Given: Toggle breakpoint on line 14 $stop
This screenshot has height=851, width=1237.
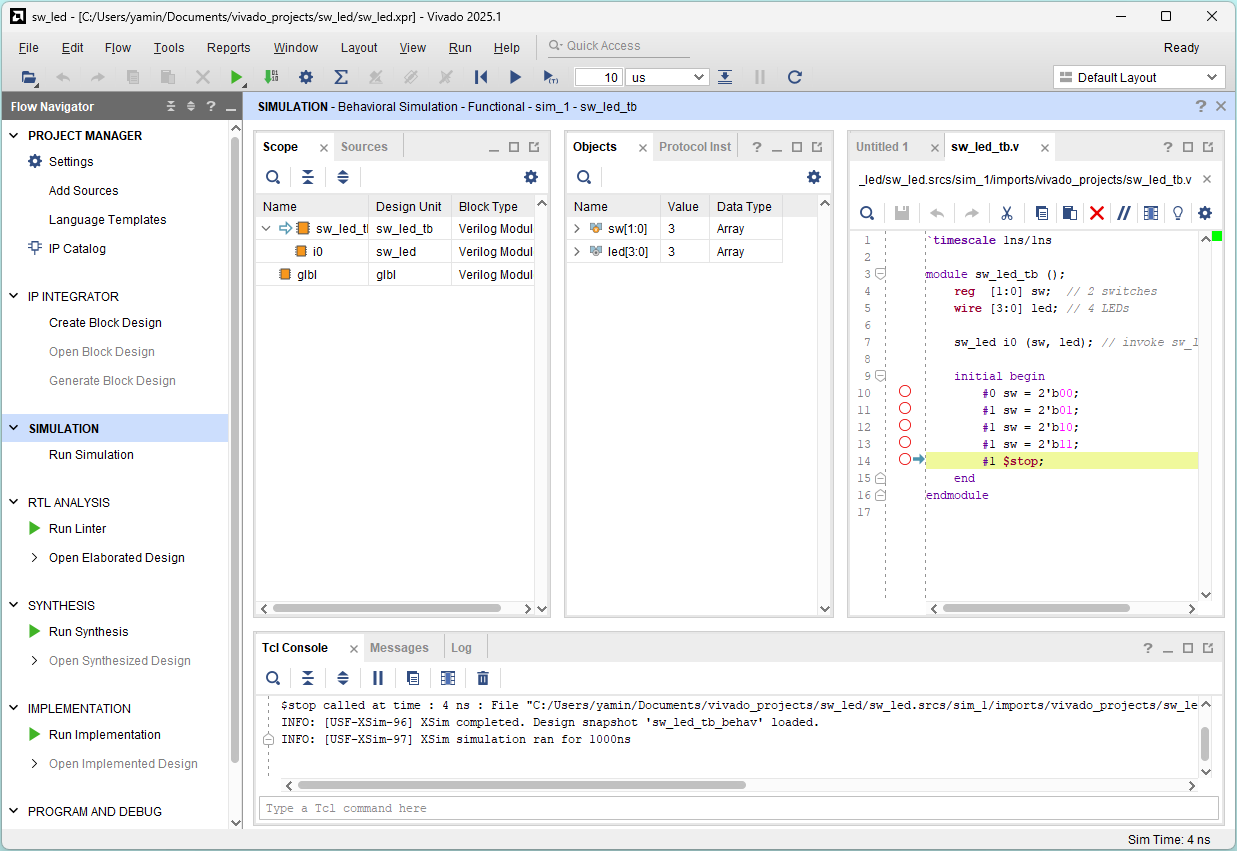Looking at the screenshot, I should pyautogui.click(x=905, y=460).
